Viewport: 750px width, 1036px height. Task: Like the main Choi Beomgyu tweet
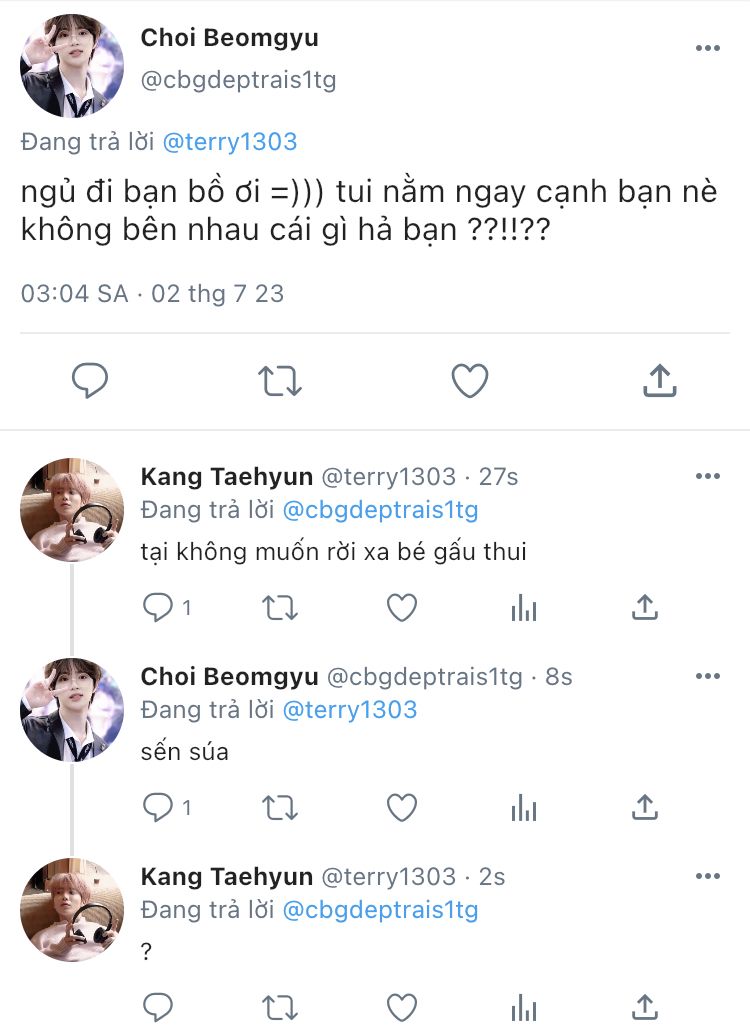click(x=469, y=381)
